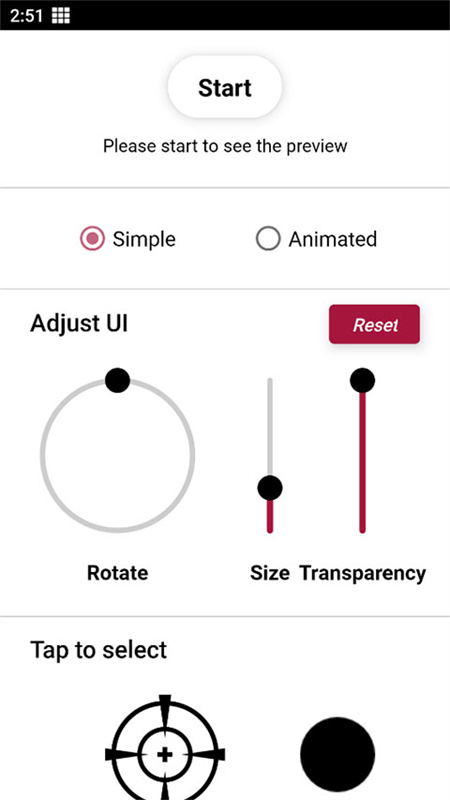This screenshot has height=800, width=450.
Task: Click the Transparency slider handle
Action: [362, 380]
